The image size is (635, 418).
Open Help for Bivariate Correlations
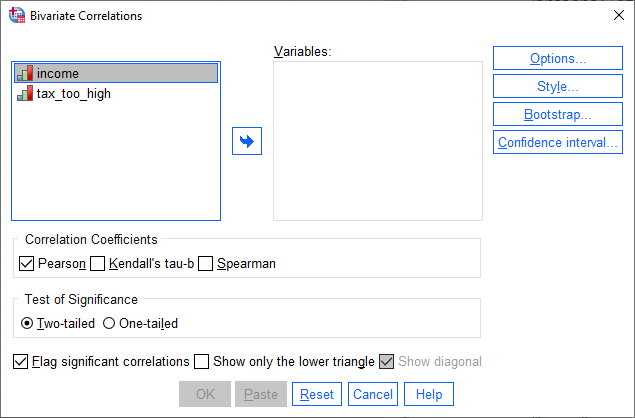[x=429, y=394]
